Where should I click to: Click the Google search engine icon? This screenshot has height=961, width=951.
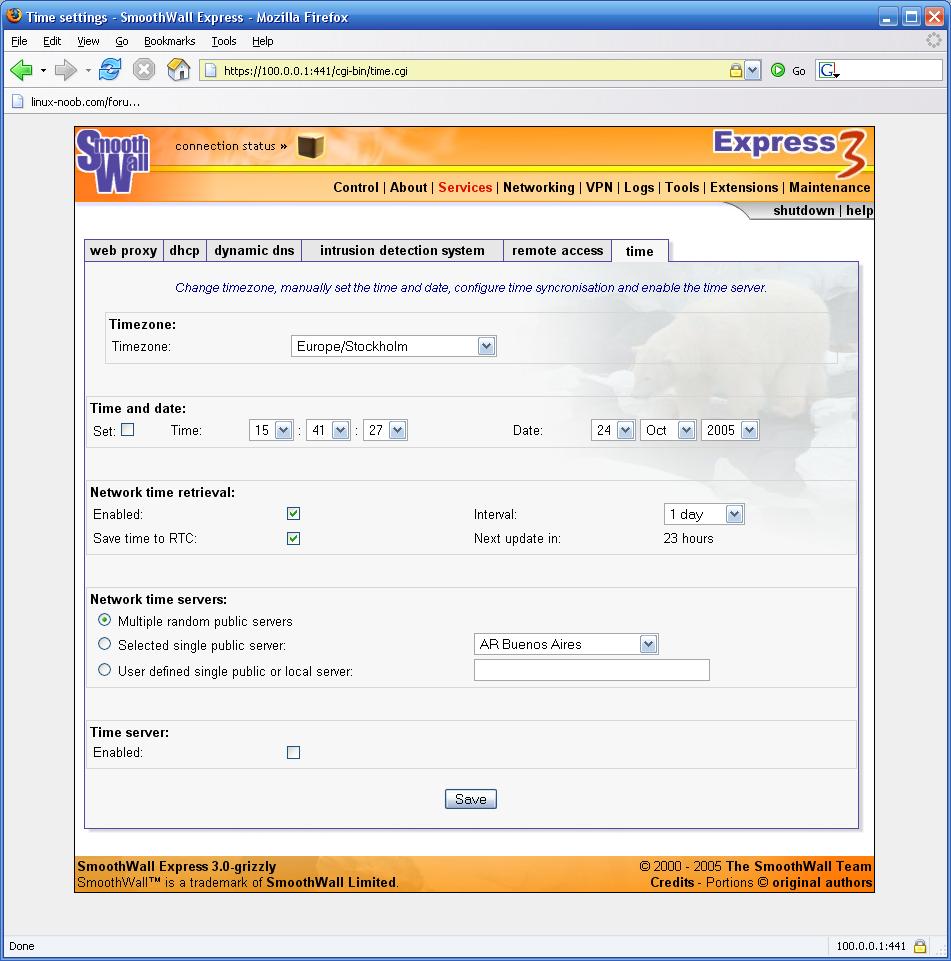(828, 70)
